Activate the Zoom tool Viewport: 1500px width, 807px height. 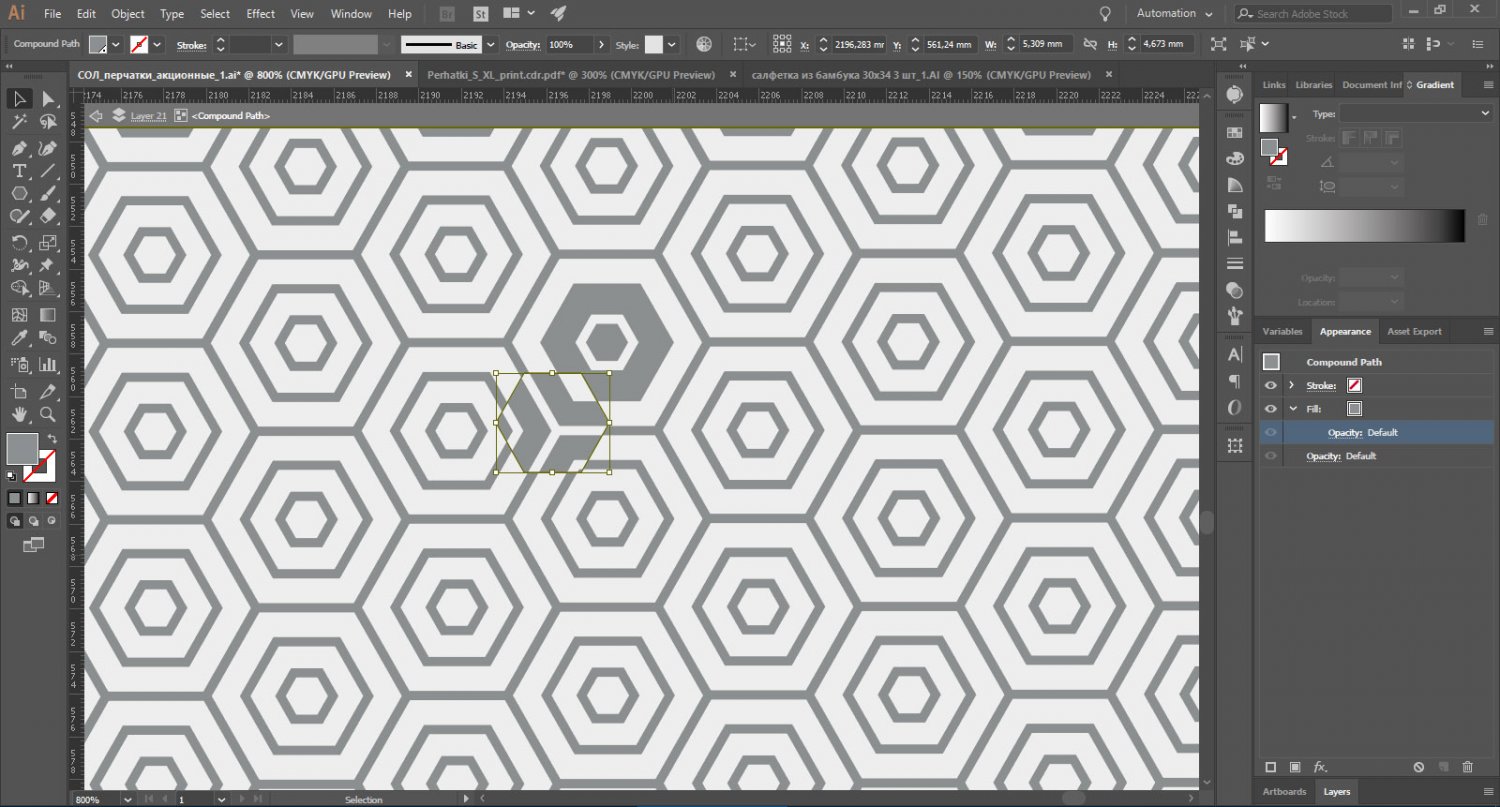tap(47, 414)
